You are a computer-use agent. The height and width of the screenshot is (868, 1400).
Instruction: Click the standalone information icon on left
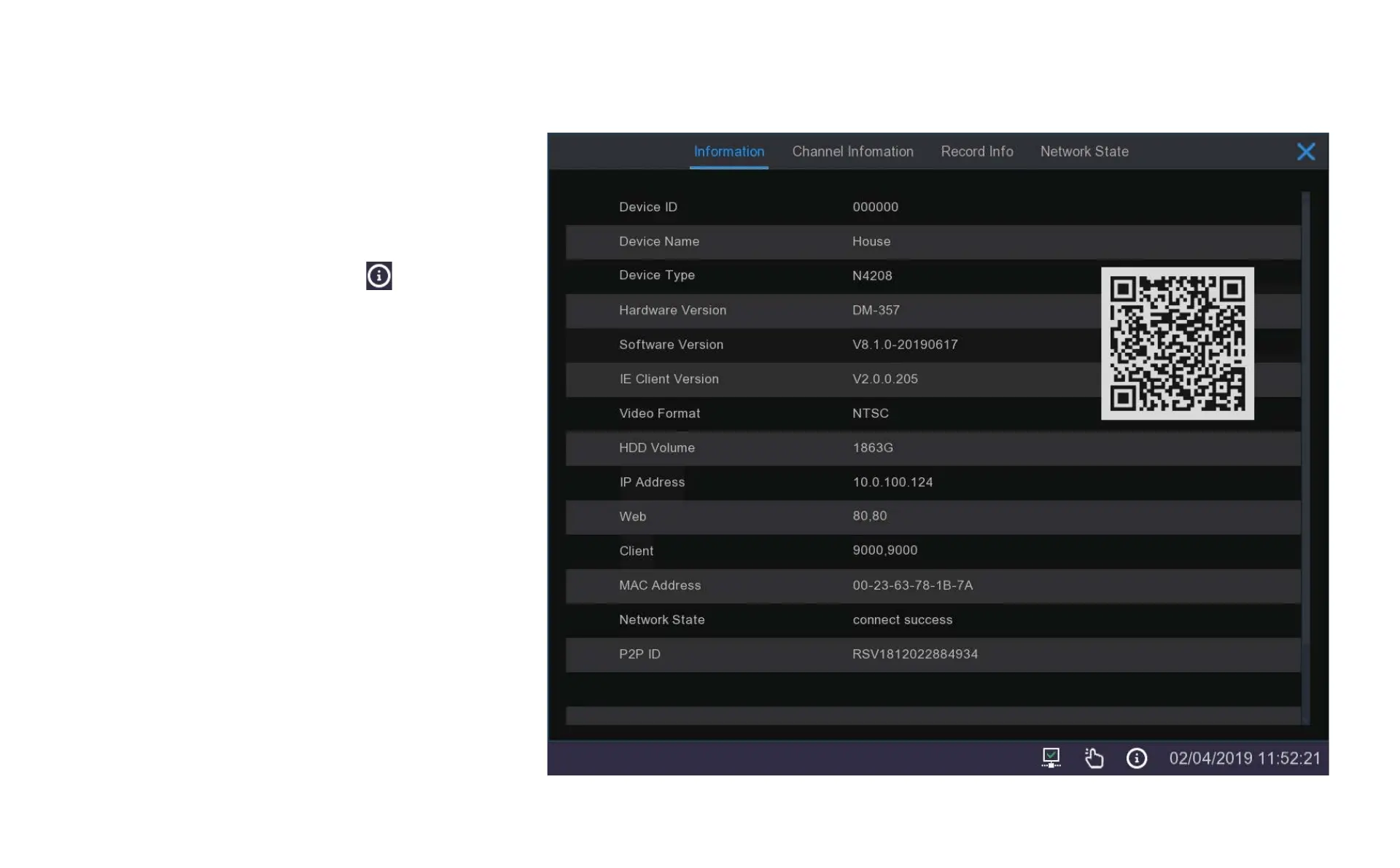pos(378,275)
